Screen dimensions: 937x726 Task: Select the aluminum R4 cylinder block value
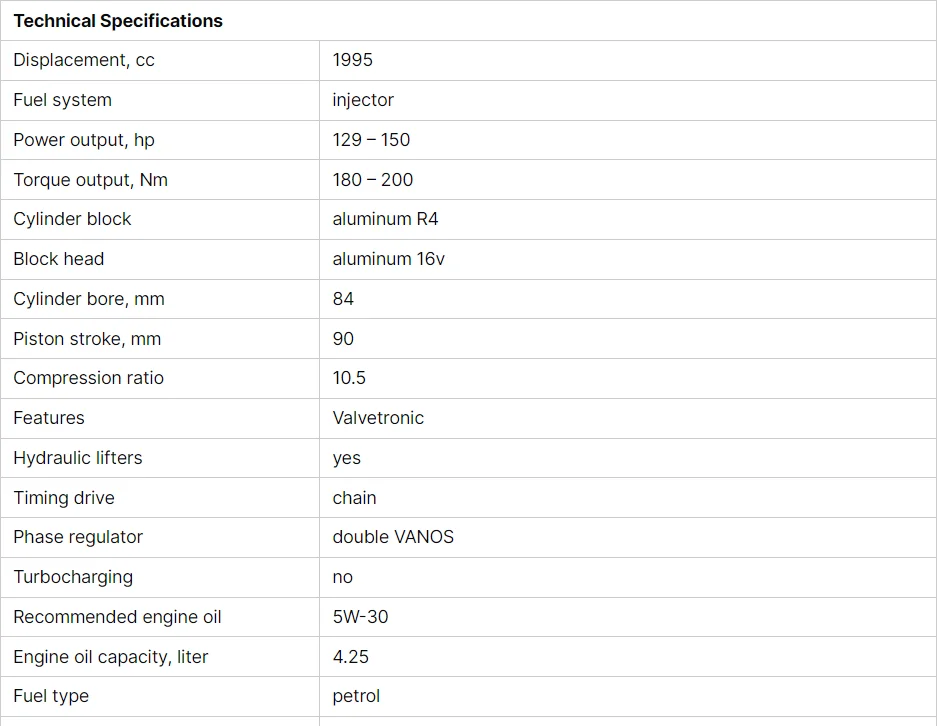click(x=385, y=219)
